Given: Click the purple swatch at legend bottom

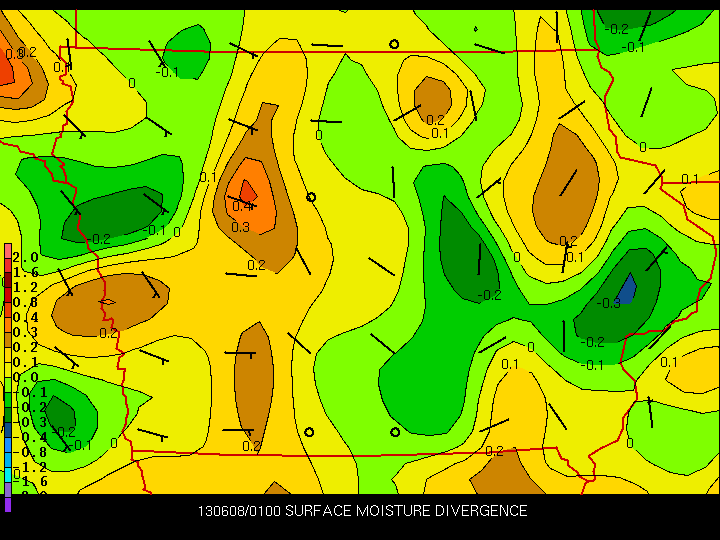Looking at the screenshot, I should point(8,505).
